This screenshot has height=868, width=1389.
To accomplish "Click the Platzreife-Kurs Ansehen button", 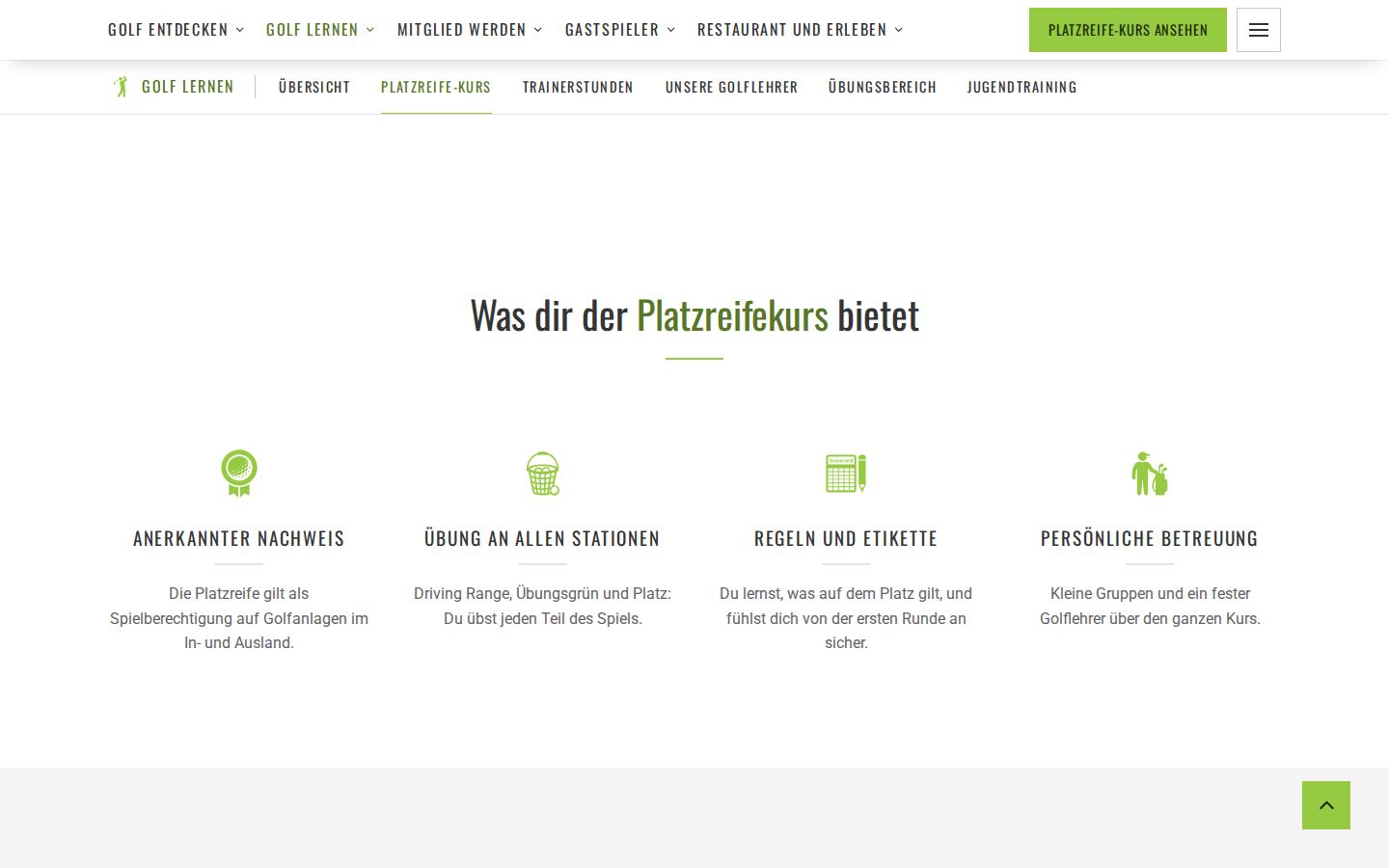I will pos(1128,30).
